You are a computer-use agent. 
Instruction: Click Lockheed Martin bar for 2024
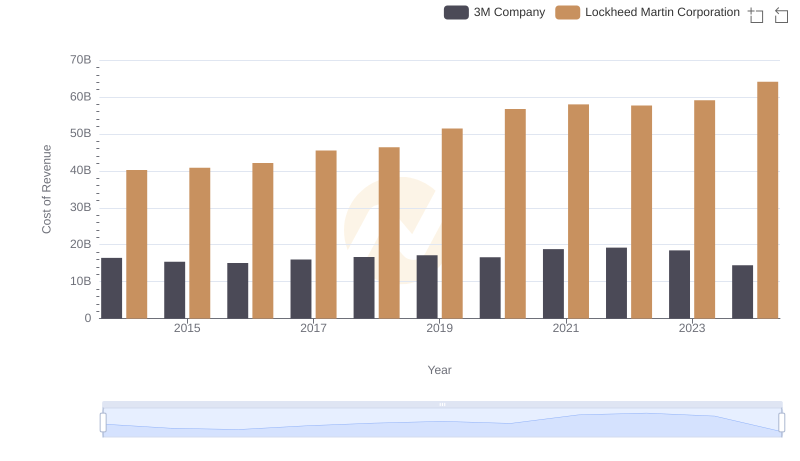coord(767,200)
